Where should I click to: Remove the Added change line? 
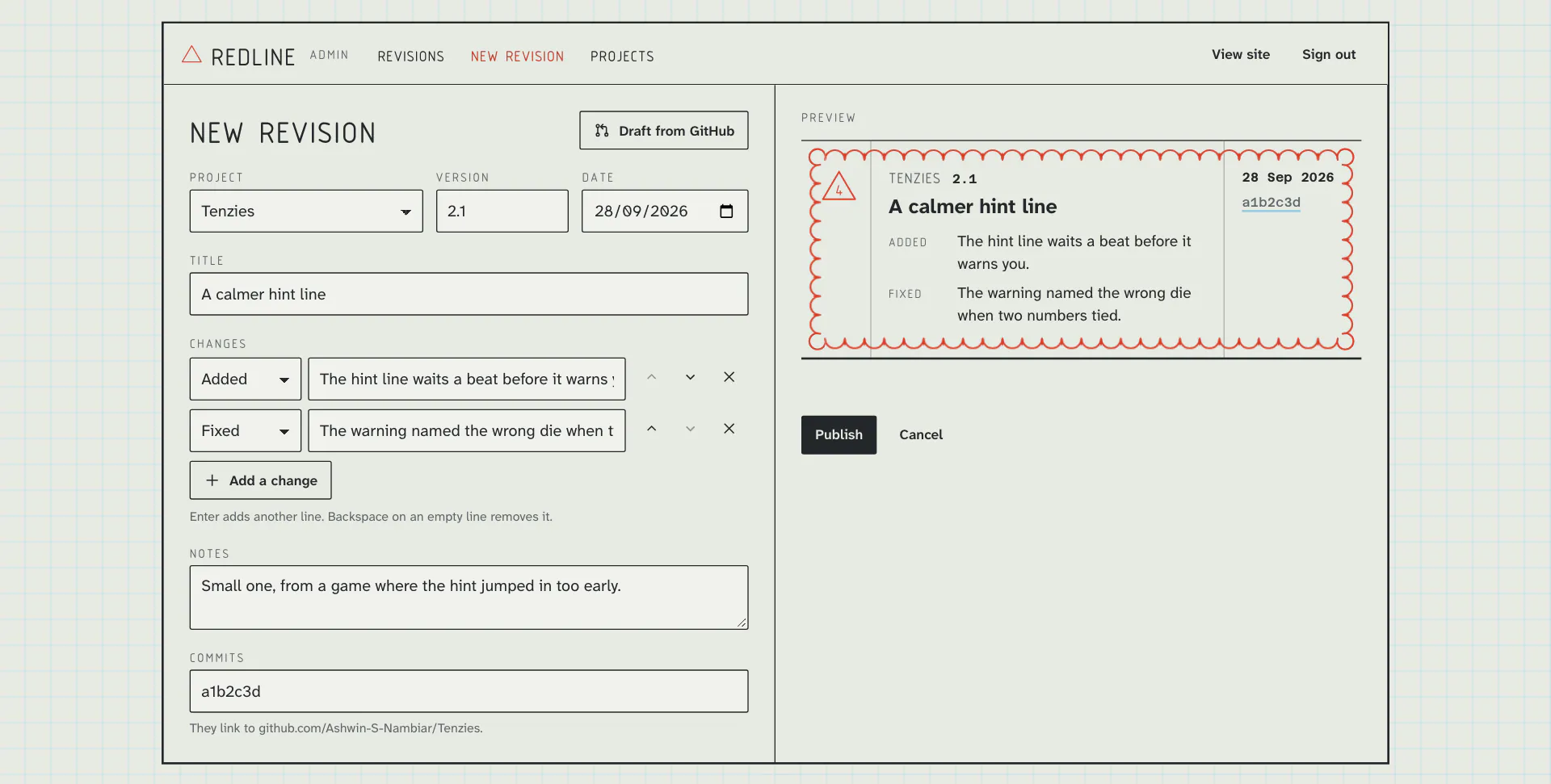(729, 377)
